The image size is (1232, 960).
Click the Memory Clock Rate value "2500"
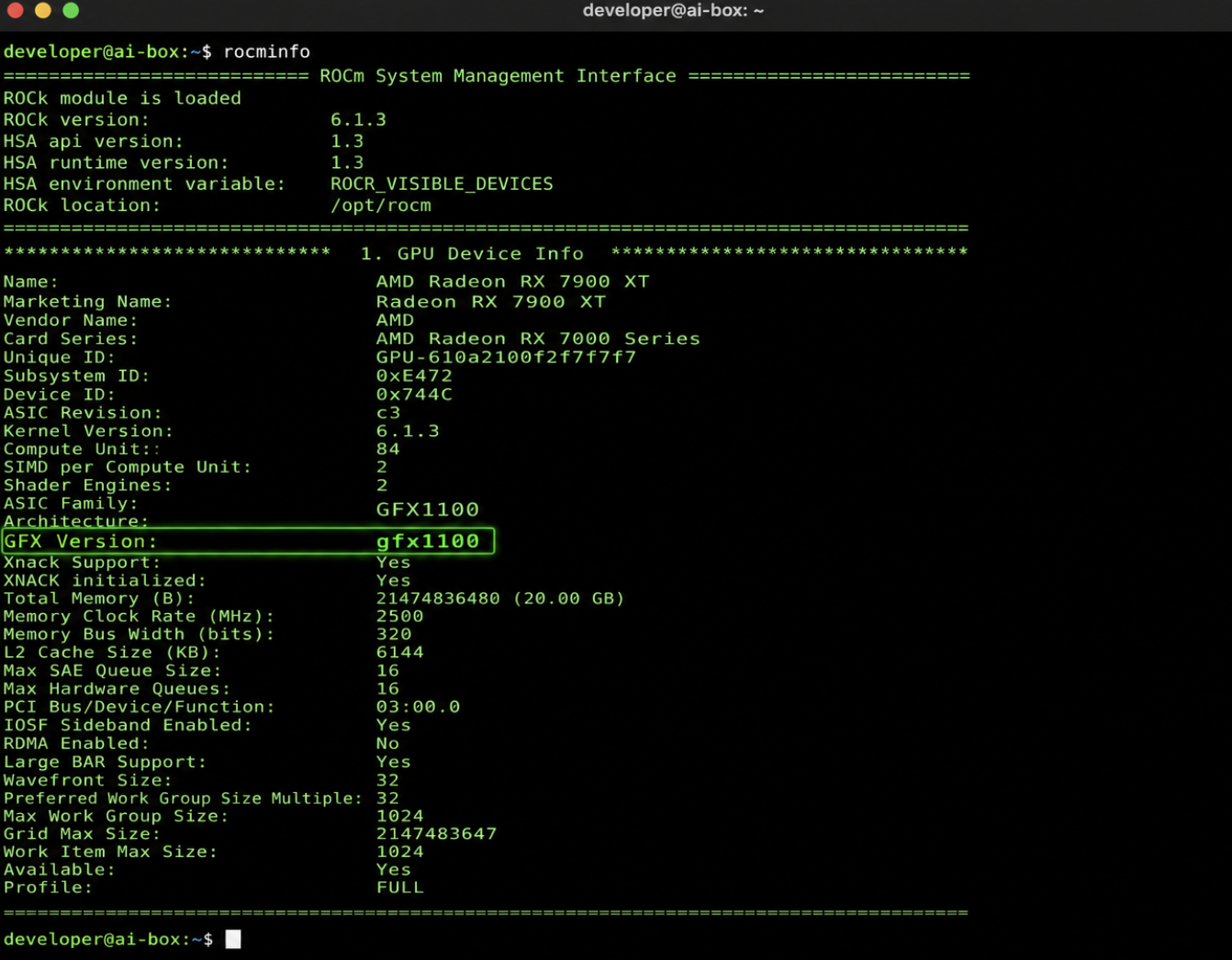point(400,616)
